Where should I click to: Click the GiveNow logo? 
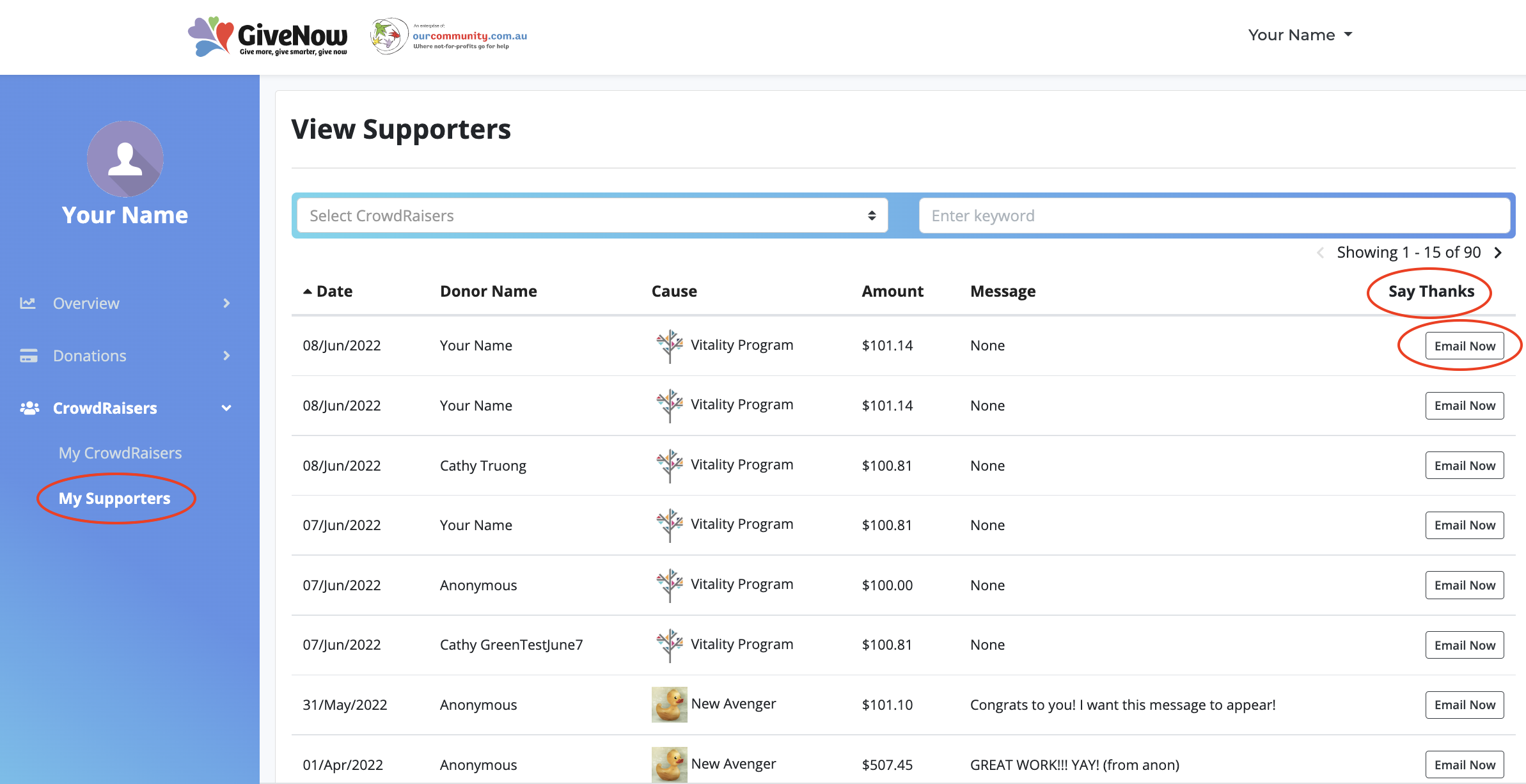[267, 36]
